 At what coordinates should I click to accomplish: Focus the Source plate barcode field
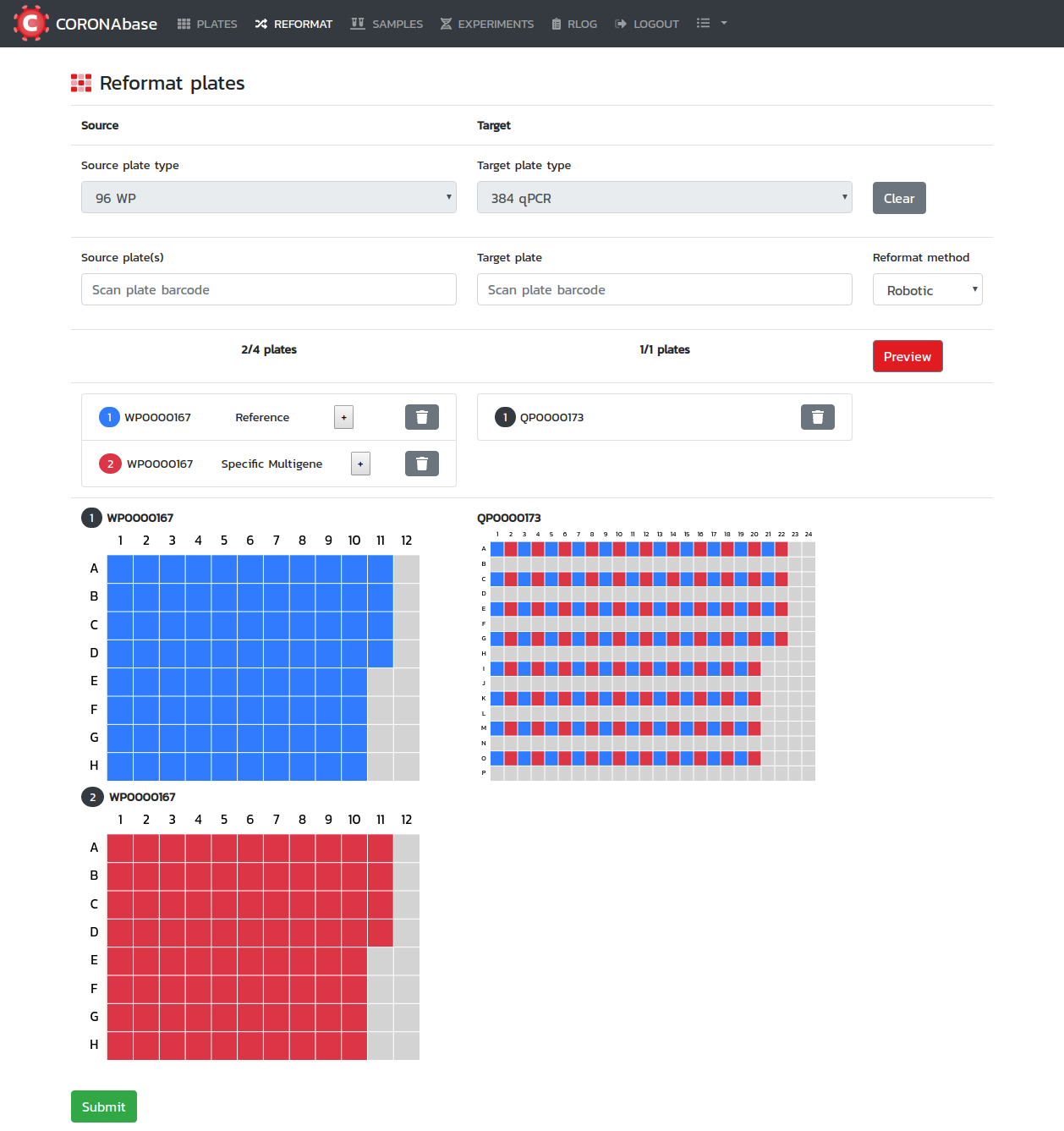268,290
